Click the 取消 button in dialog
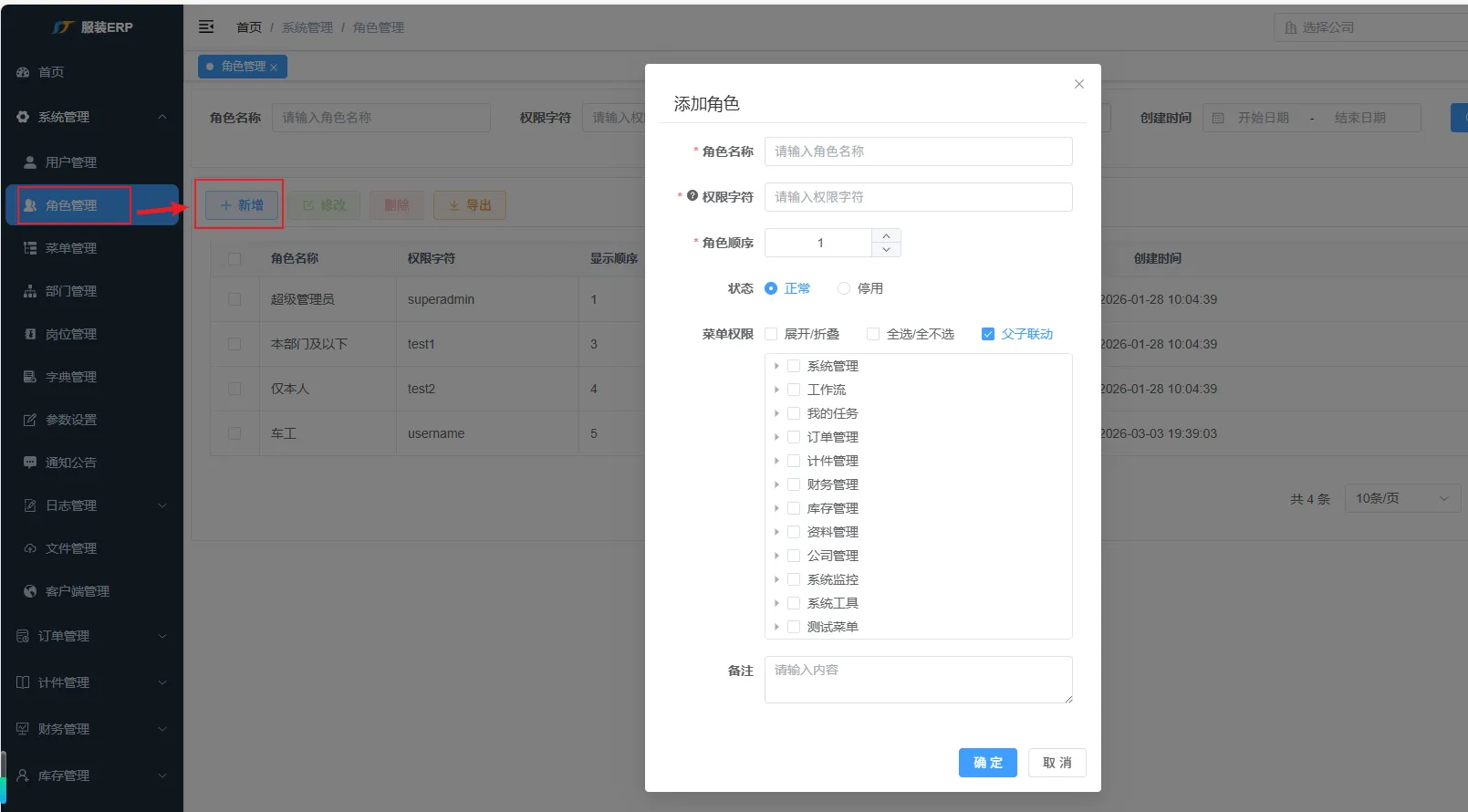This screenshot has width=1468, height=812. [x=1057, y=763]
